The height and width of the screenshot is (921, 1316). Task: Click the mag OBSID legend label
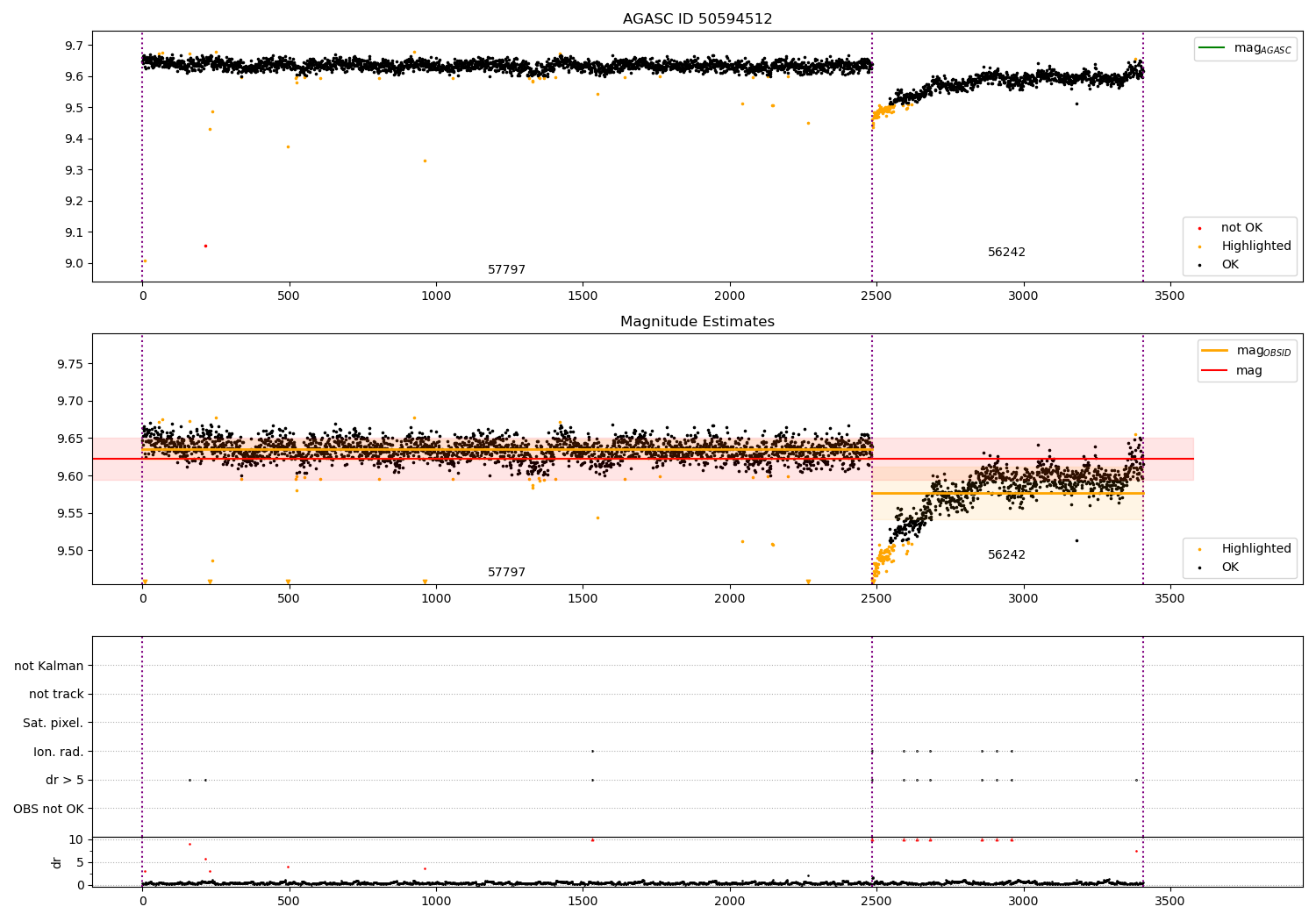pyautogui.click(x=1263, y=351)
